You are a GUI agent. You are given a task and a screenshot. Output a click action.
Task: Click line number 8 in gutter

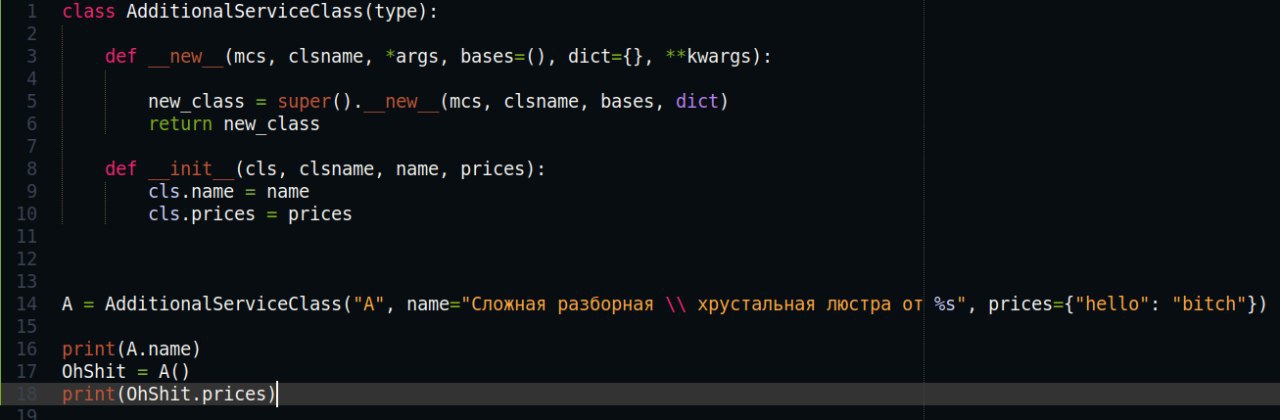click(33, 169)
